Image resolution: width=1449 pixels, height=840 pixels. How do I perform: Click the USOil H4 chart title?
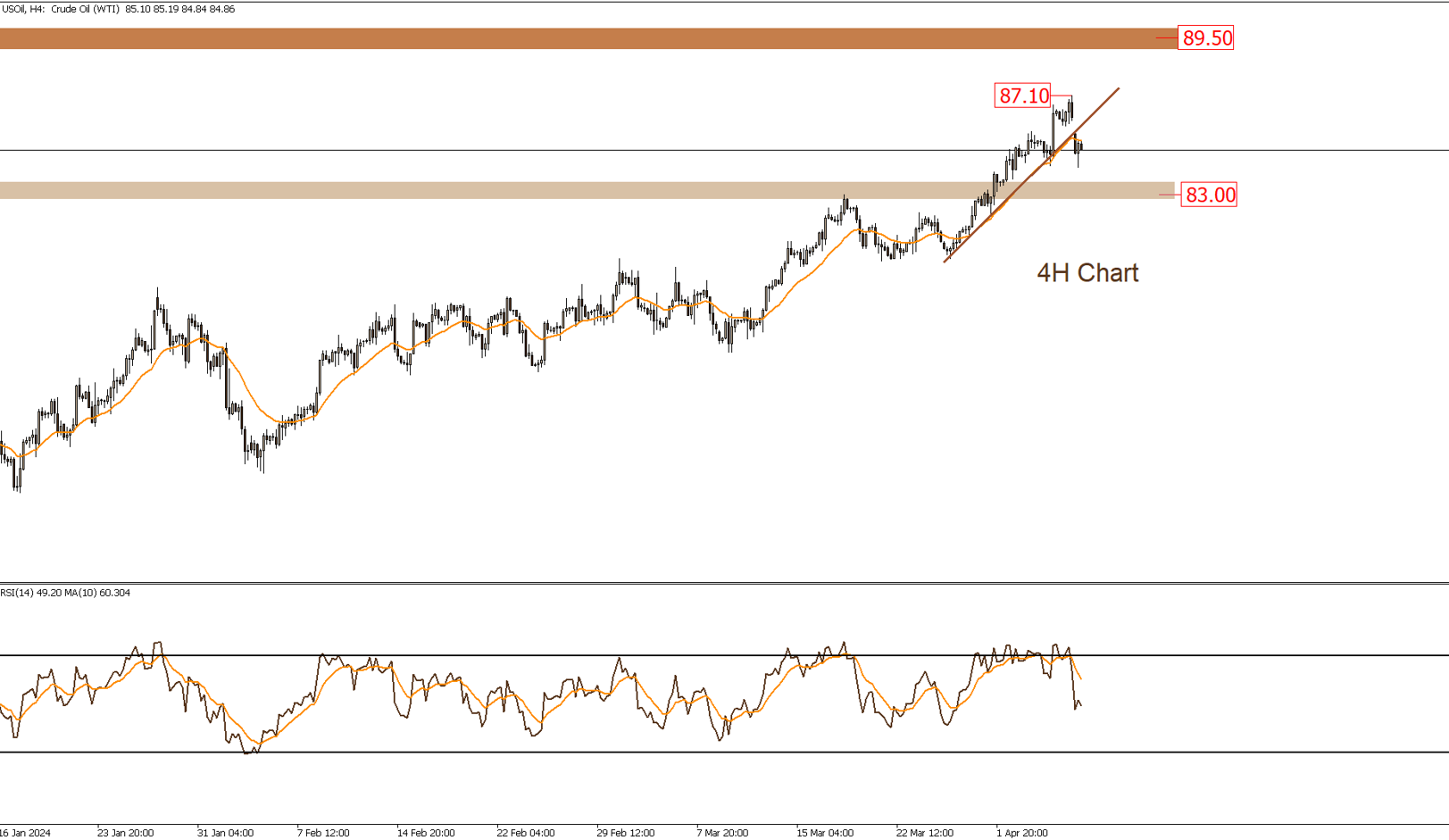click(x=118, y=9)
